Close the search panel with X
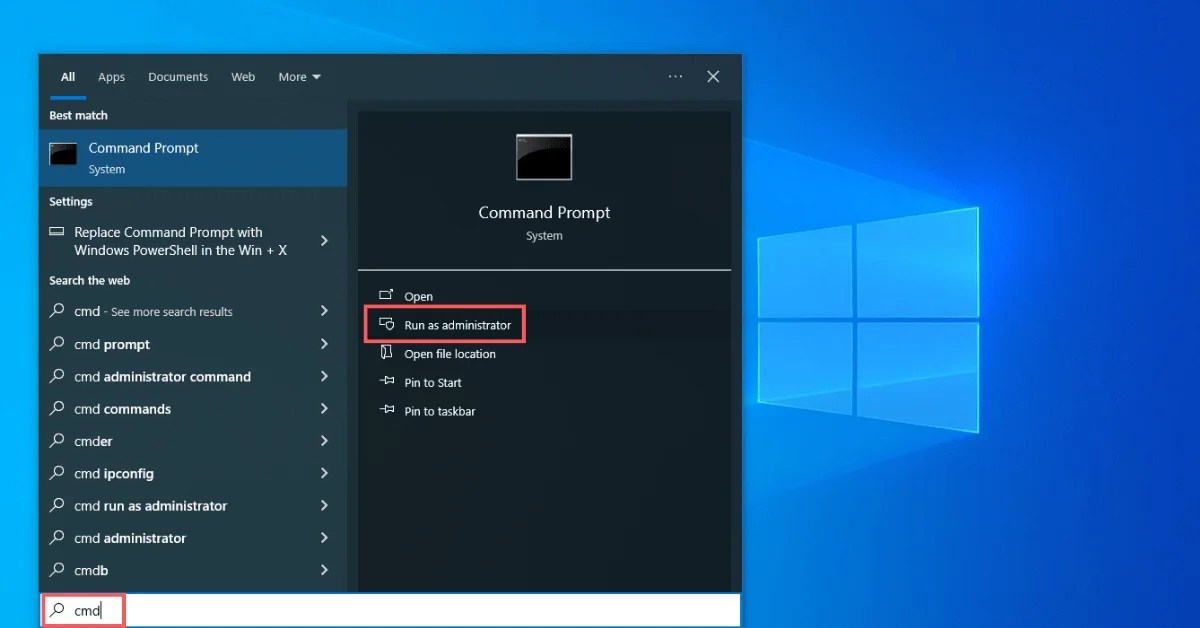 713,77
